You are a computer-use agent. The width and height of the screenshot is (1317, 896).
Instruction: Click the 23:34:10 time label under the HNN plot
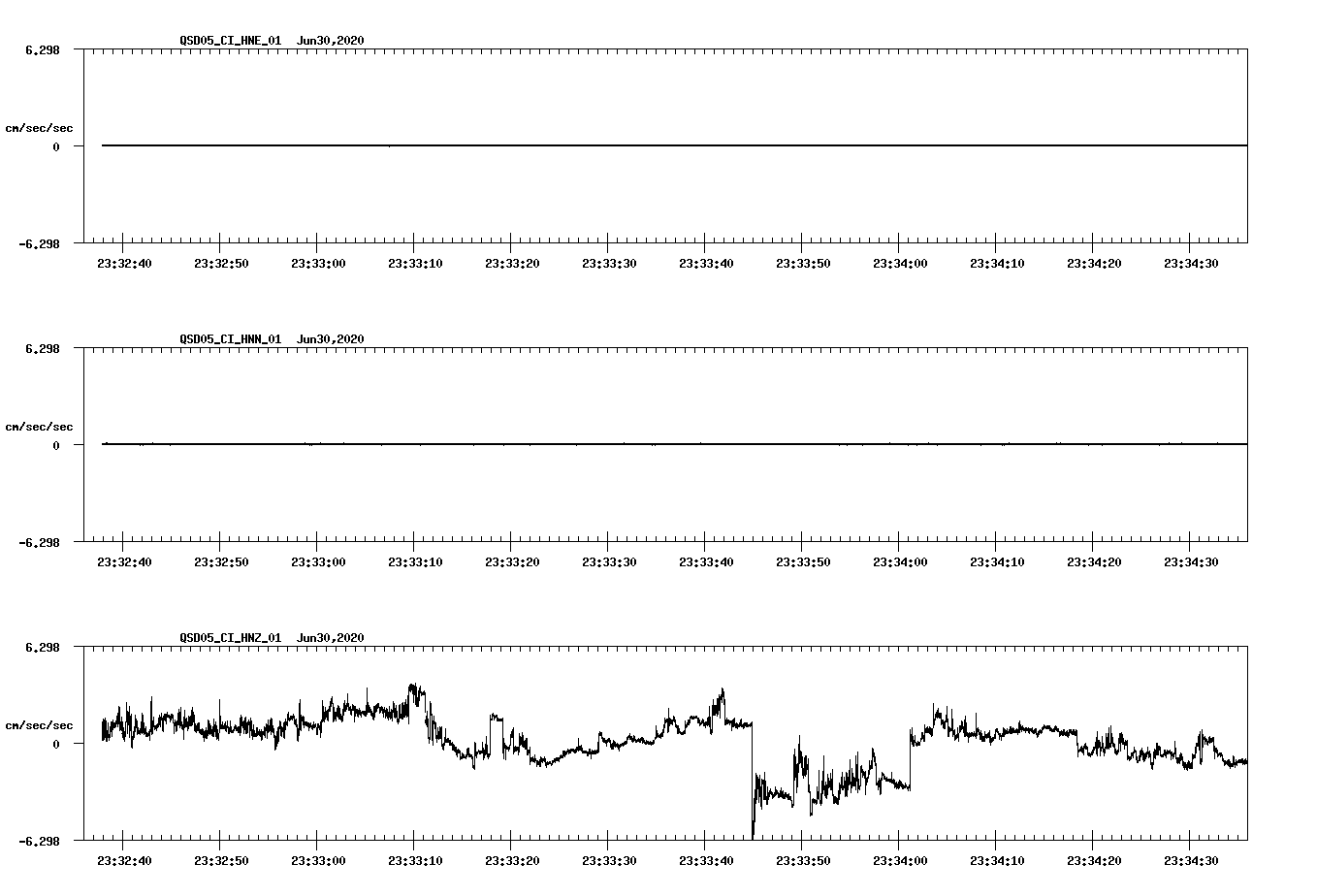pos(997,561)
